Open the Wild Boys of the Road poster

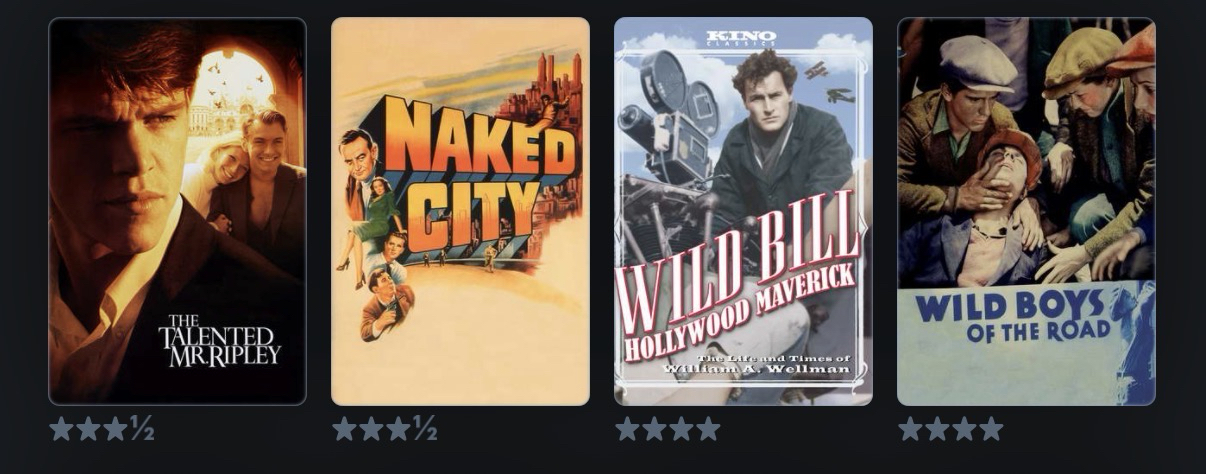coord(1026,211)
